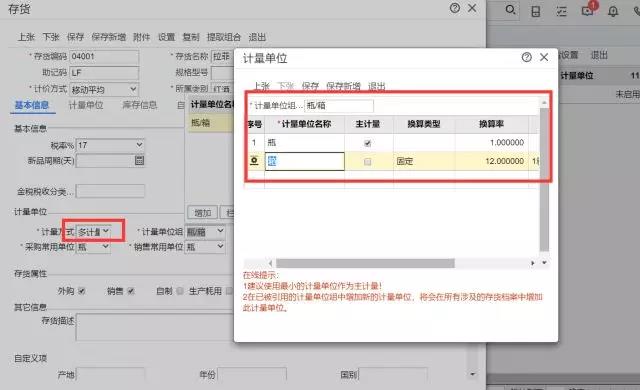
Task: Click the search magnifier icon in top bar
Action: [510, 9]
